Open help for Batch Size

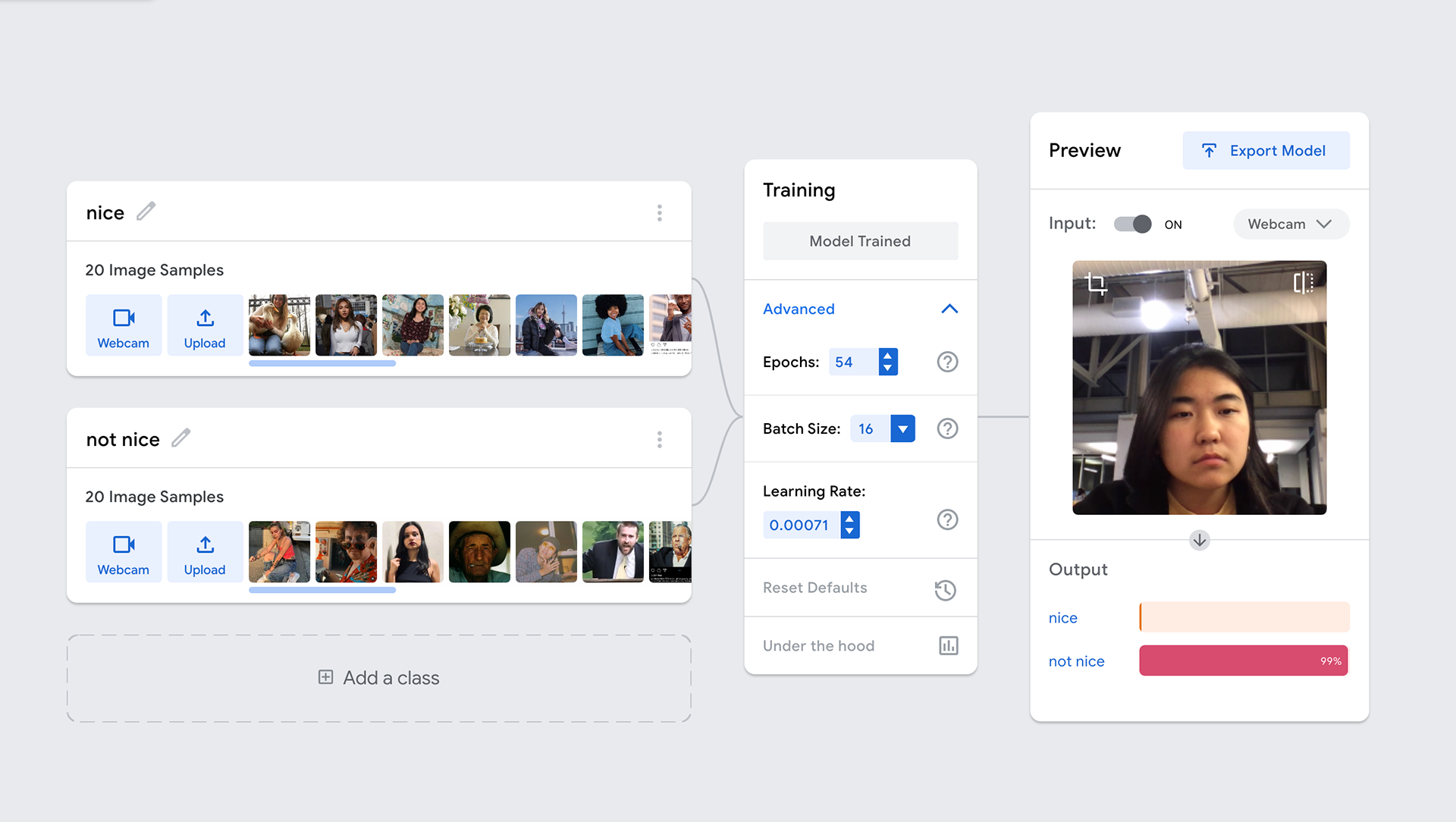pos(947,428)
